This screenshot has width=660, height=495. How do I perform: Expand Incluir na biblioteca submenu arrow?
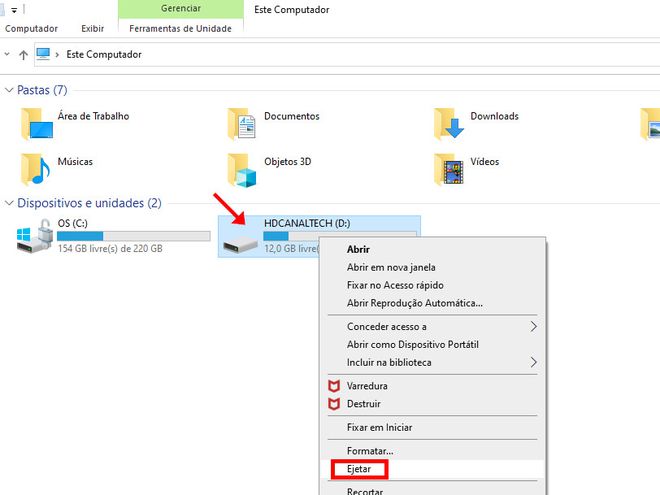click(533, 362)
